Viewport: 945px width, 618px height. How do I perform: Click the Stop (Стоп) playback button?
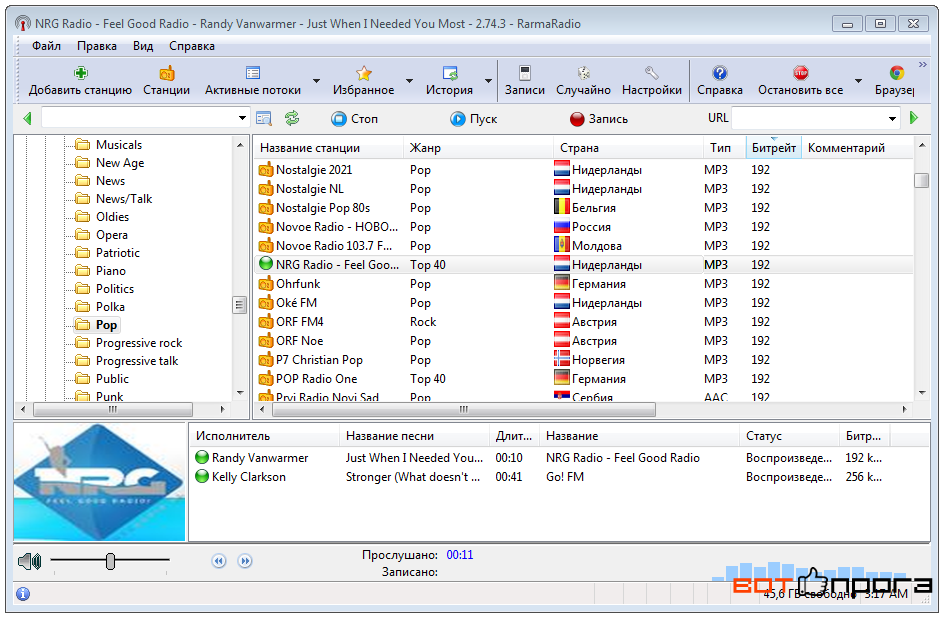[354, 119]
